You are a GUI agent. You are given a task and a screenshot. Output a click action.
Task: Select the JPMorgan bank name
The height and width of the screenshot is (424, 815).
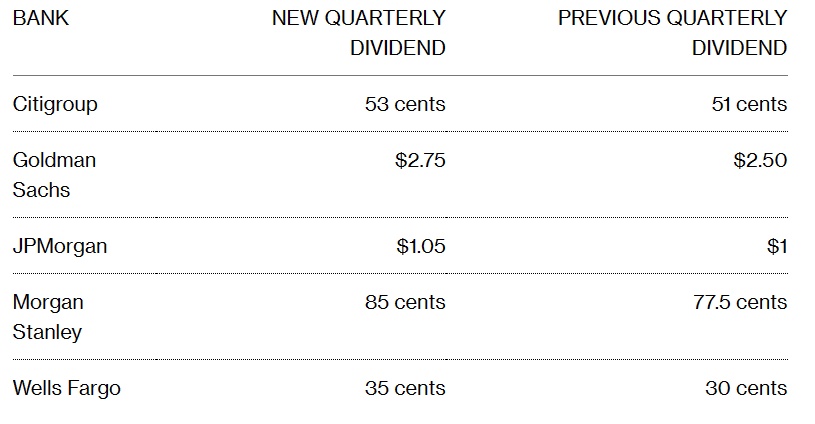click(60, 246)
